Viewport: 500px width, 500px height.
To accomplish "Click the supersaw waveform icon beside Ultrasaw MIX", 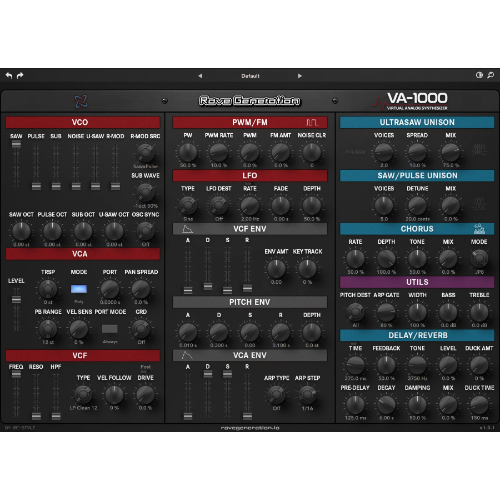I will [x=479, y=150].
